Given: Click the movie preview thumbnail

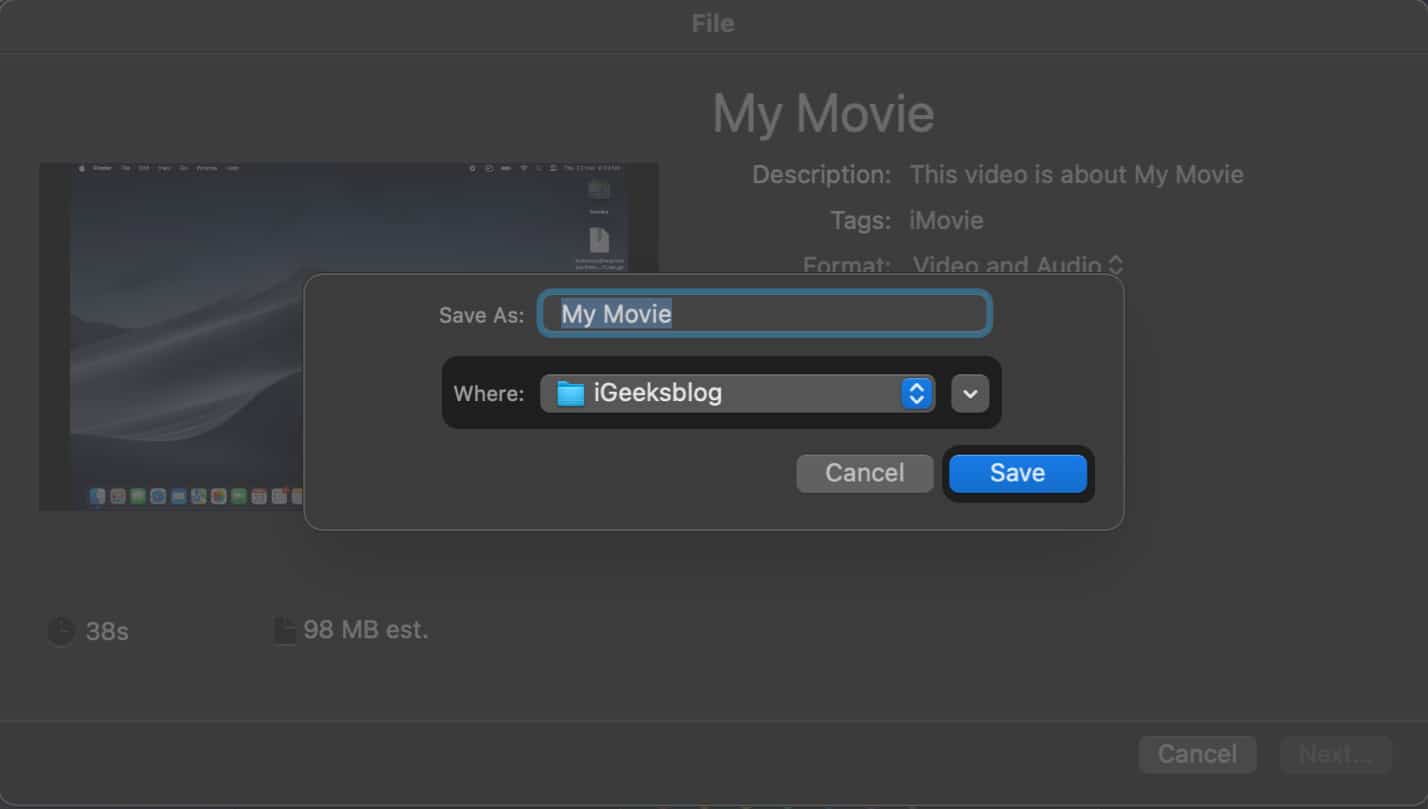Looking at the screenshot, I should (x=349, y=336).
